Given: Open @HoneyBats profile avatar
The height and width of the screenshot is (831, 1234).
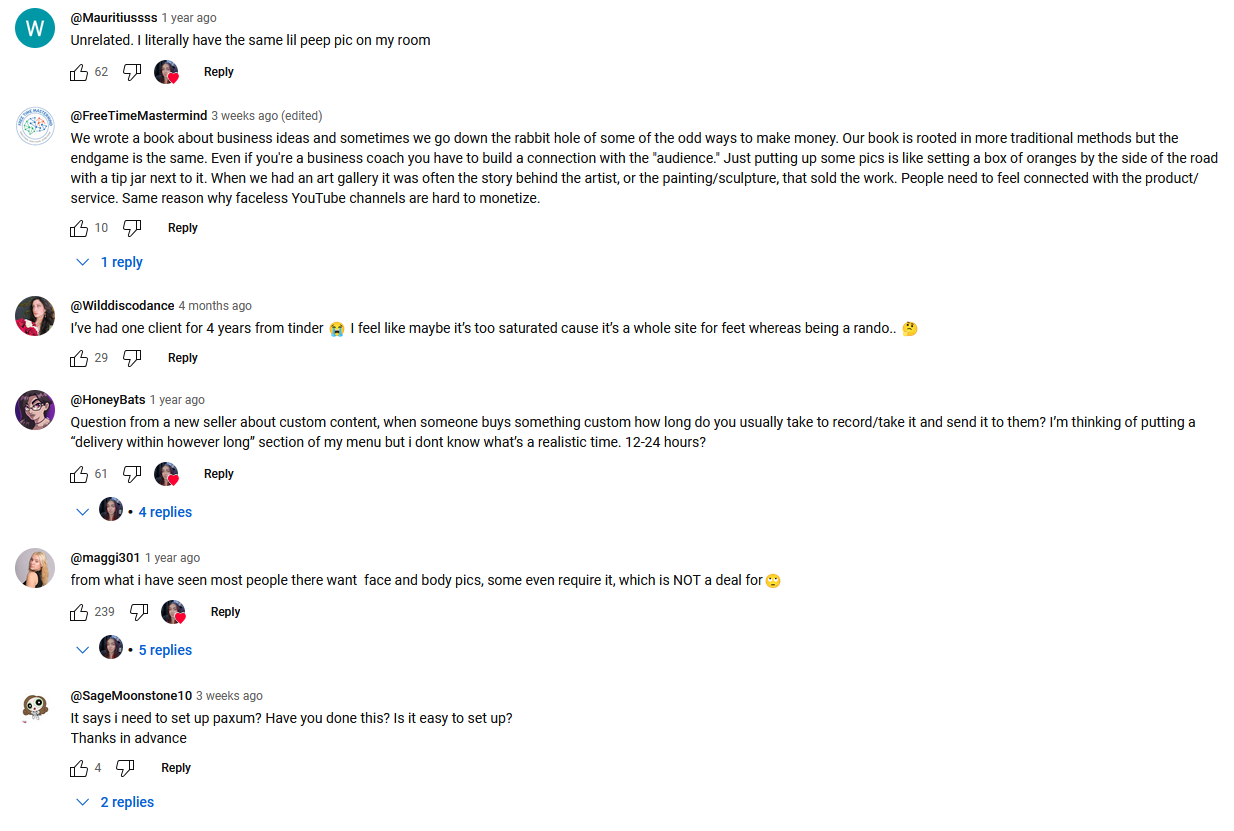Looking at the screenshot, I should [x=35, y=410].
